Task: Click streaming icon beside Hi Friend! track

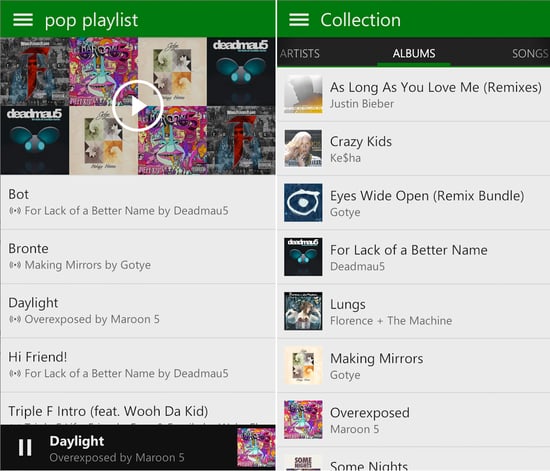Action: (x=15, y=374)
